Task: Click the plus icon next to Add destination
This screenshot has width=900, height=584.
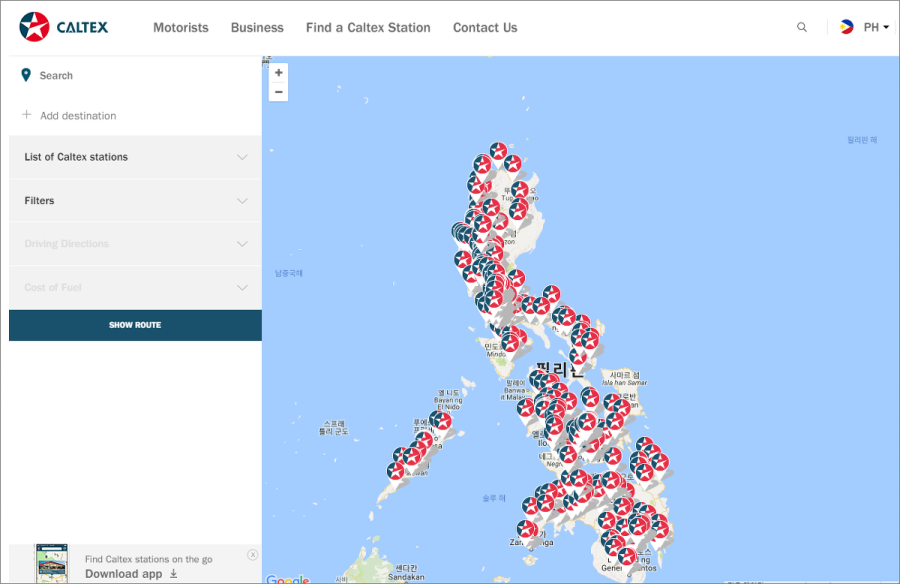Action: 26,115
